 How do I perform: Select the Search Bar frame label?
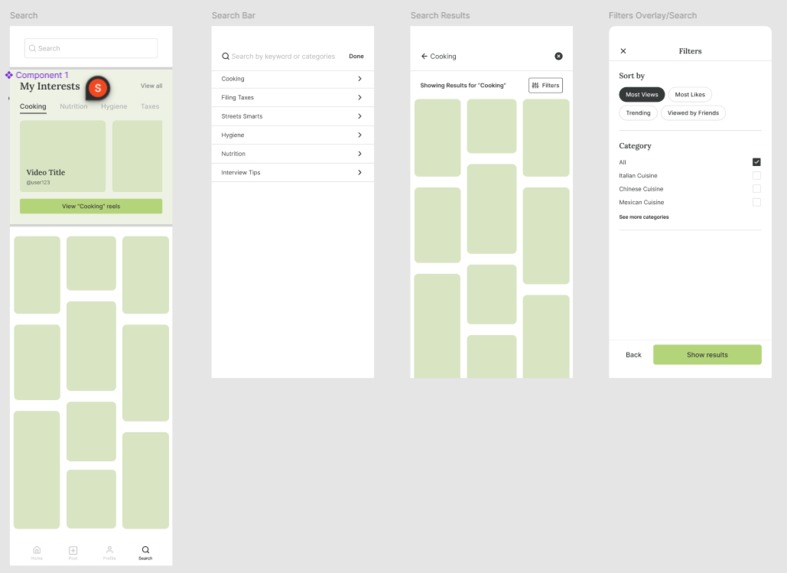(233, 16)
